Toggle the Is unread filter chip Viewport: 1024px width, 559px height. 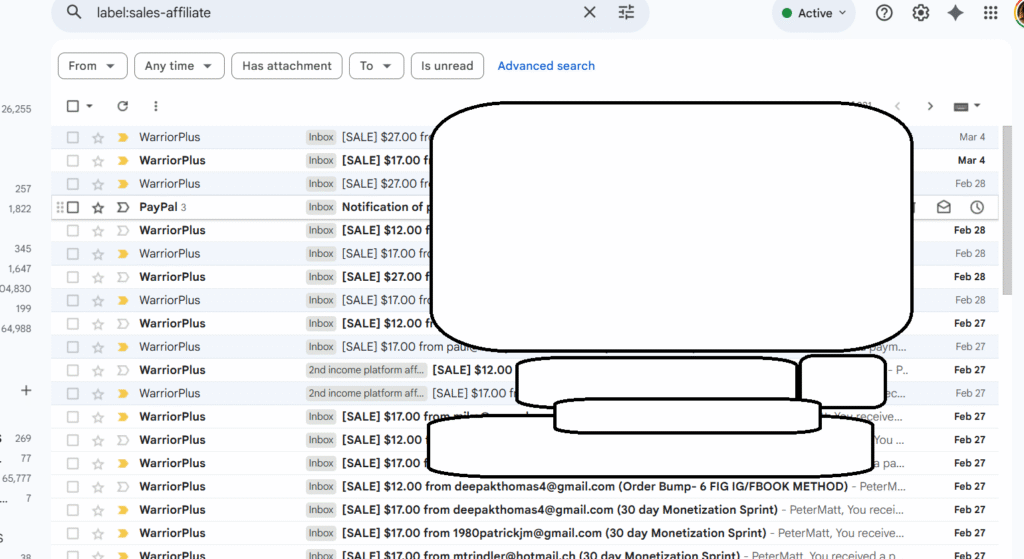point(447,66)
